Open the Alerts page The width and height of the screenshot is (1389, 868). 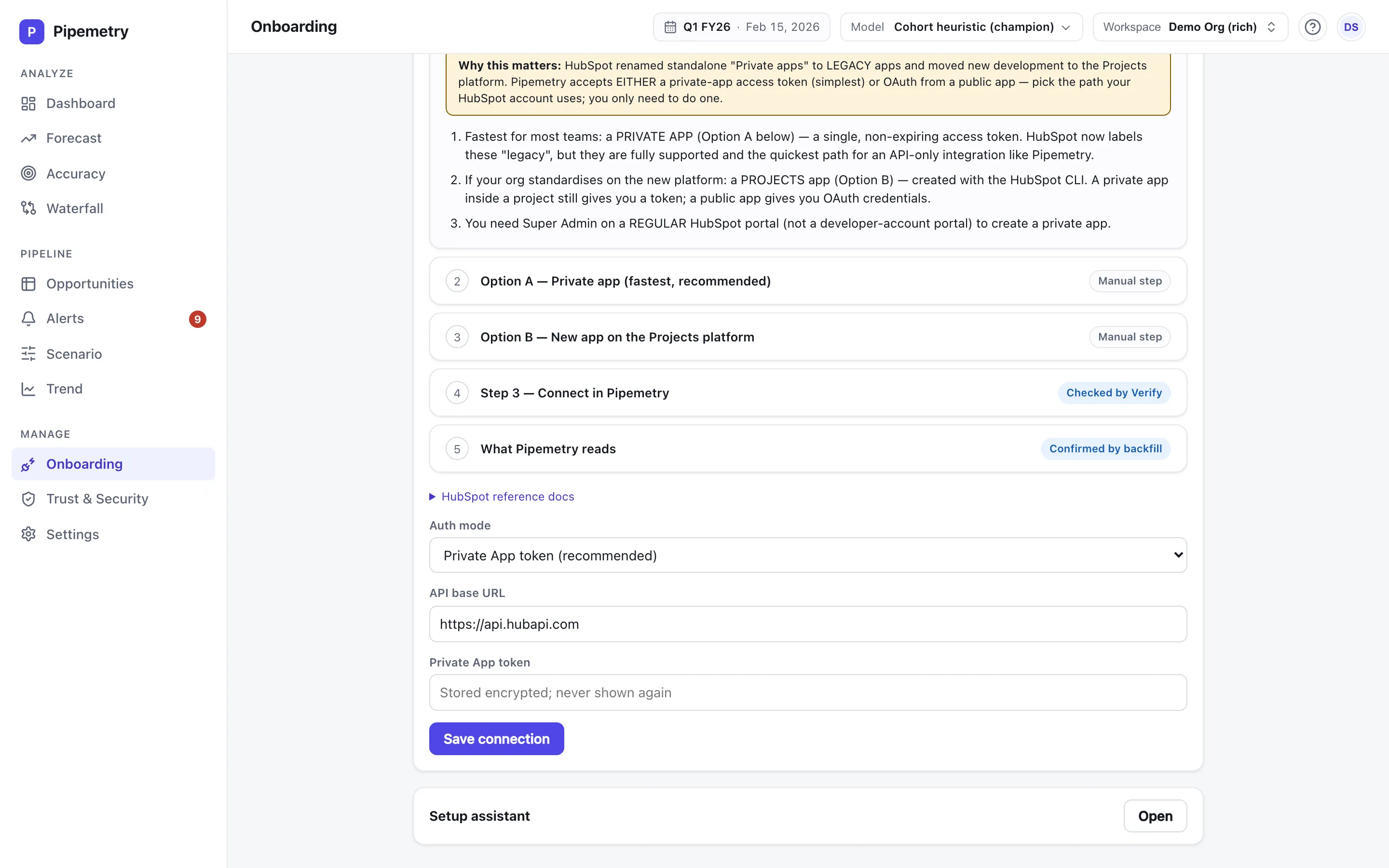point(113,319)
